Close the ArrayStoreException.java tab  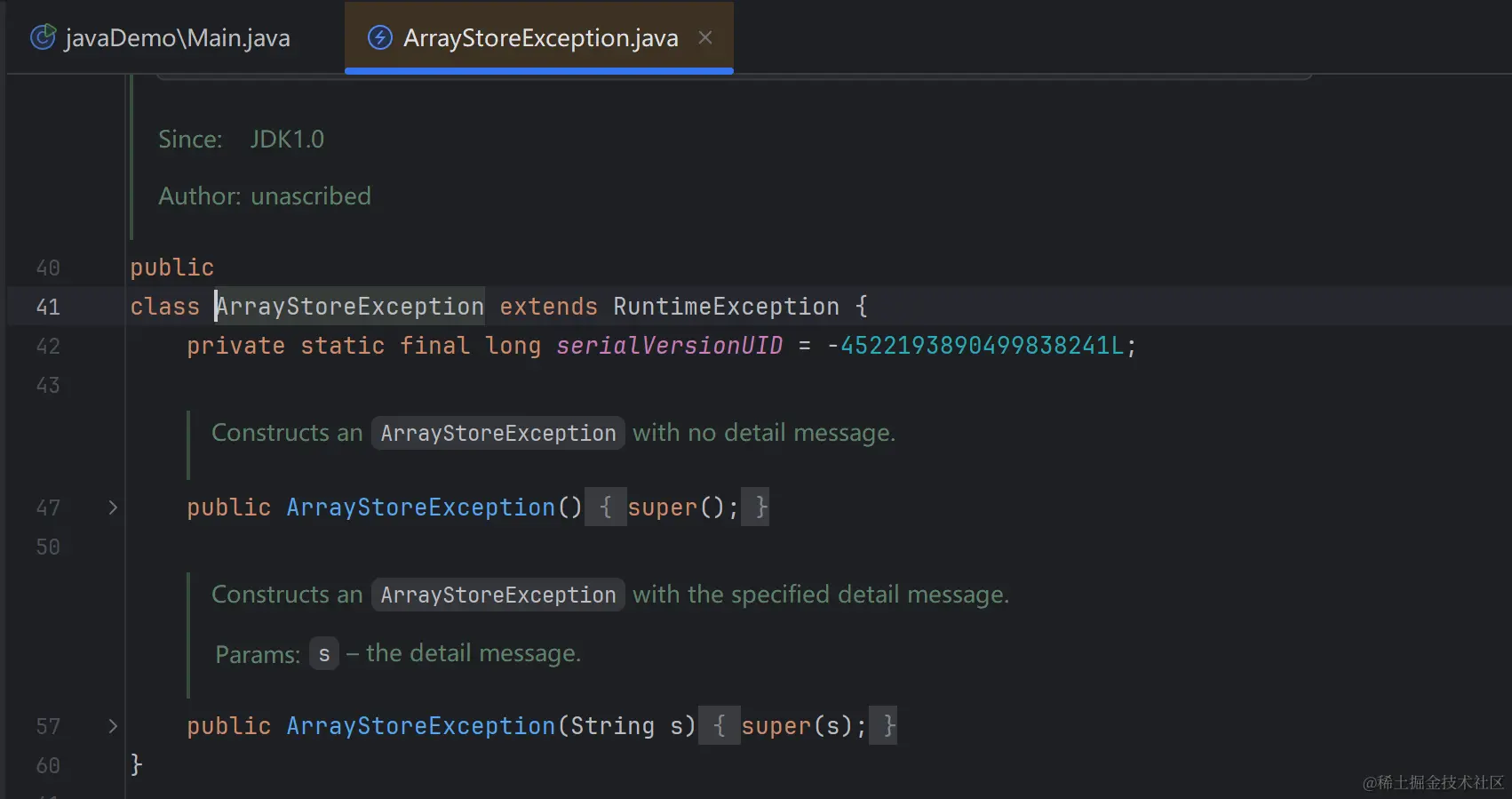click(x=705, y=37)
